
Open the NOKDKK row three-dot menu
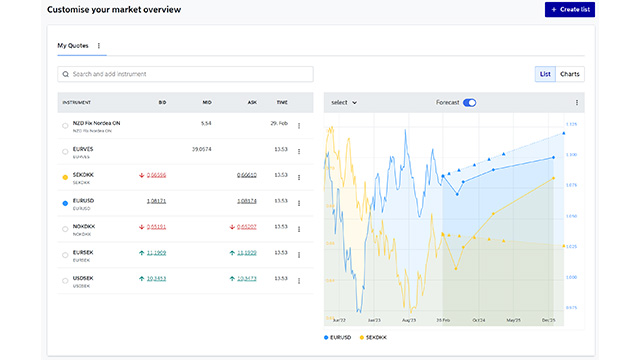coord(299,229)
